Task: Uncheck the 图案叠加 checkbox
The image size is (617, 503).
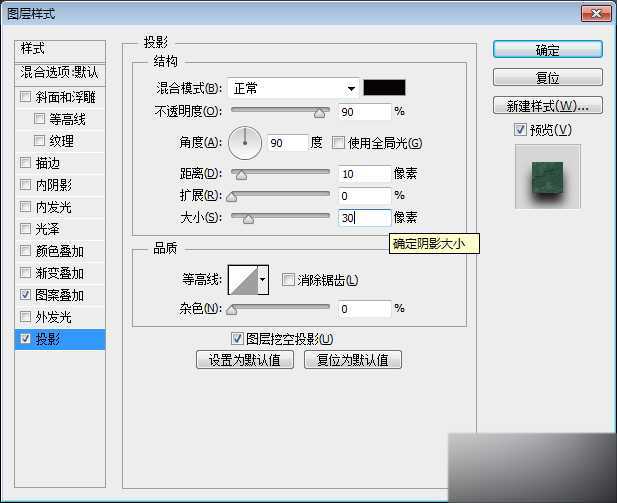Action: (25, 294)
